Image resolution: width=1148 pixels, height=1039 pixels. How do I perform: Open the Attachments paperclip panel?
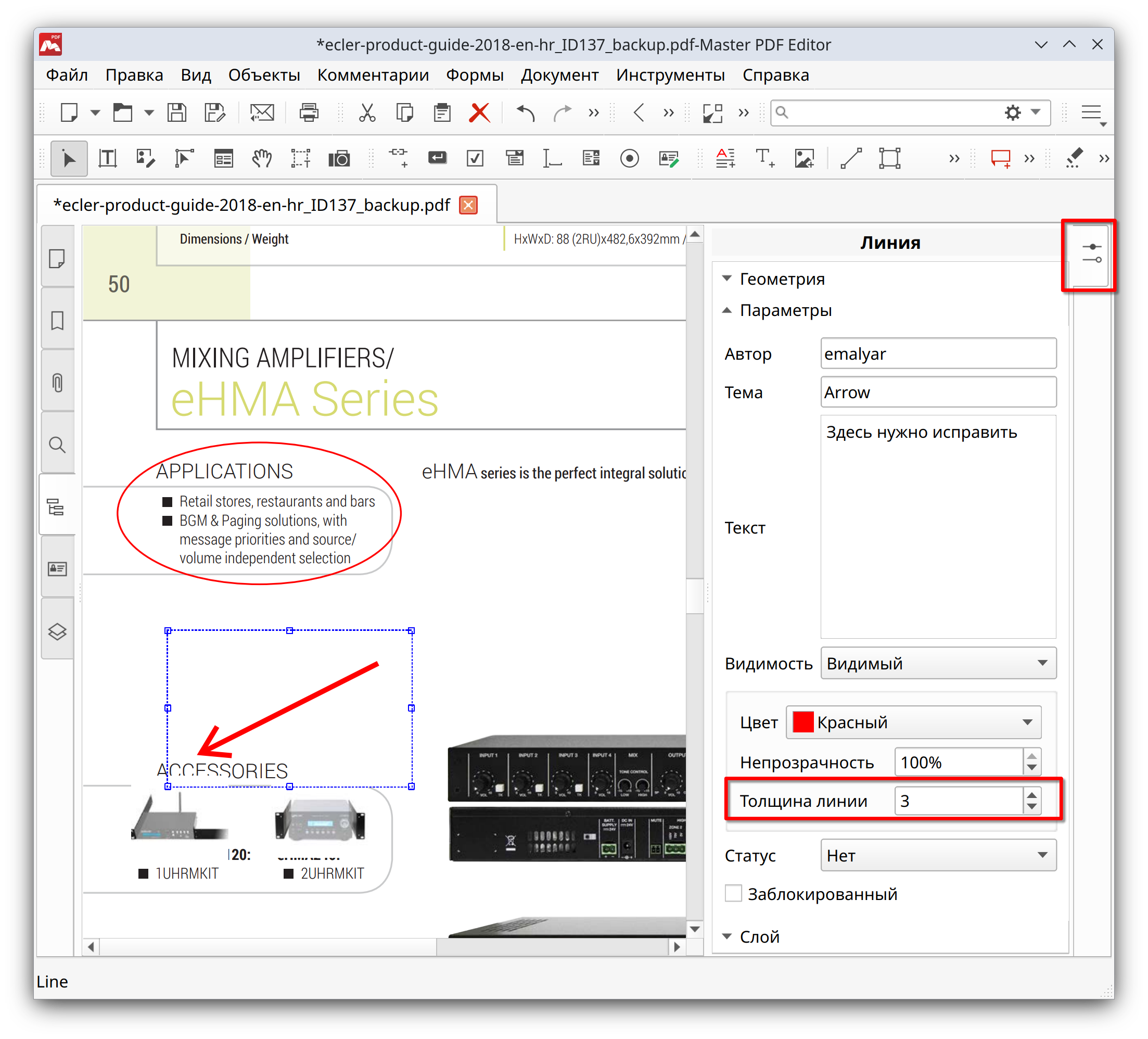pyautogui.click(x=58, y=382)
